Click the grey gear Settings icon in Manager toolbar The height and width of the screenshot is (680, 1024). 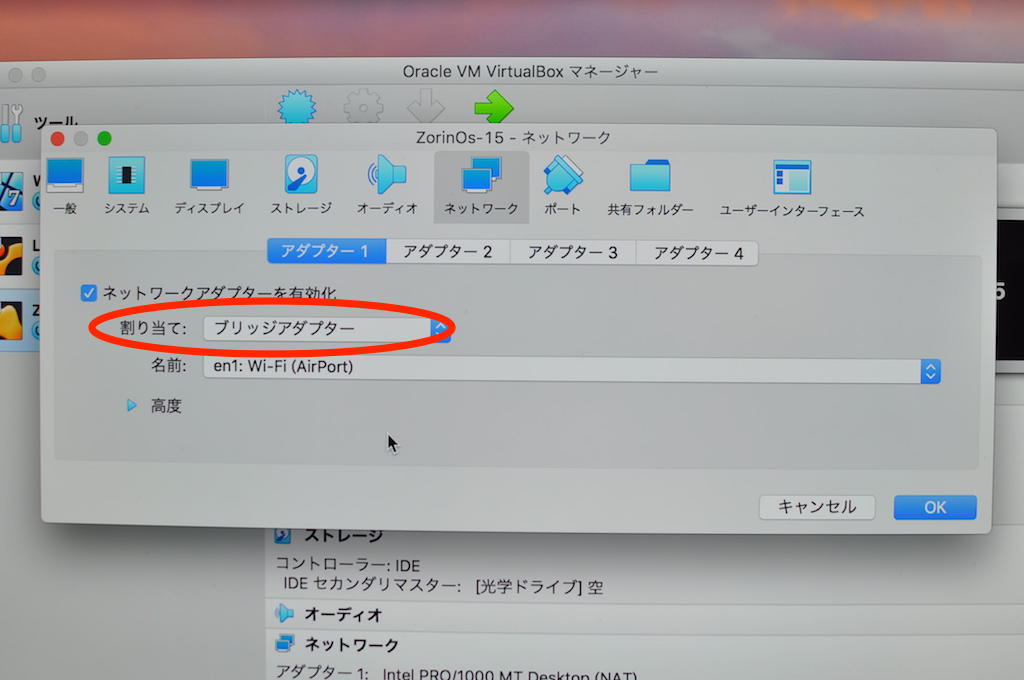point(363,106)
